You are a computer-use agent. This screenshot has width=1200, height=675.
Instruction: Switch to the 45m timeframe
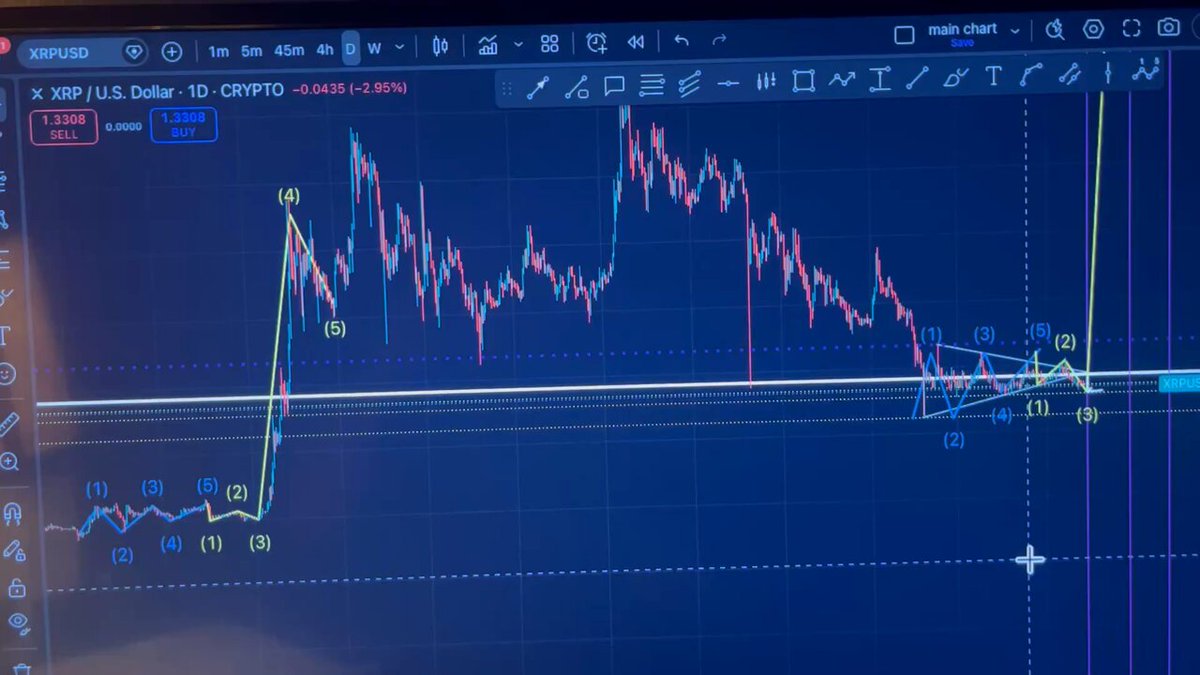(289, 49)
